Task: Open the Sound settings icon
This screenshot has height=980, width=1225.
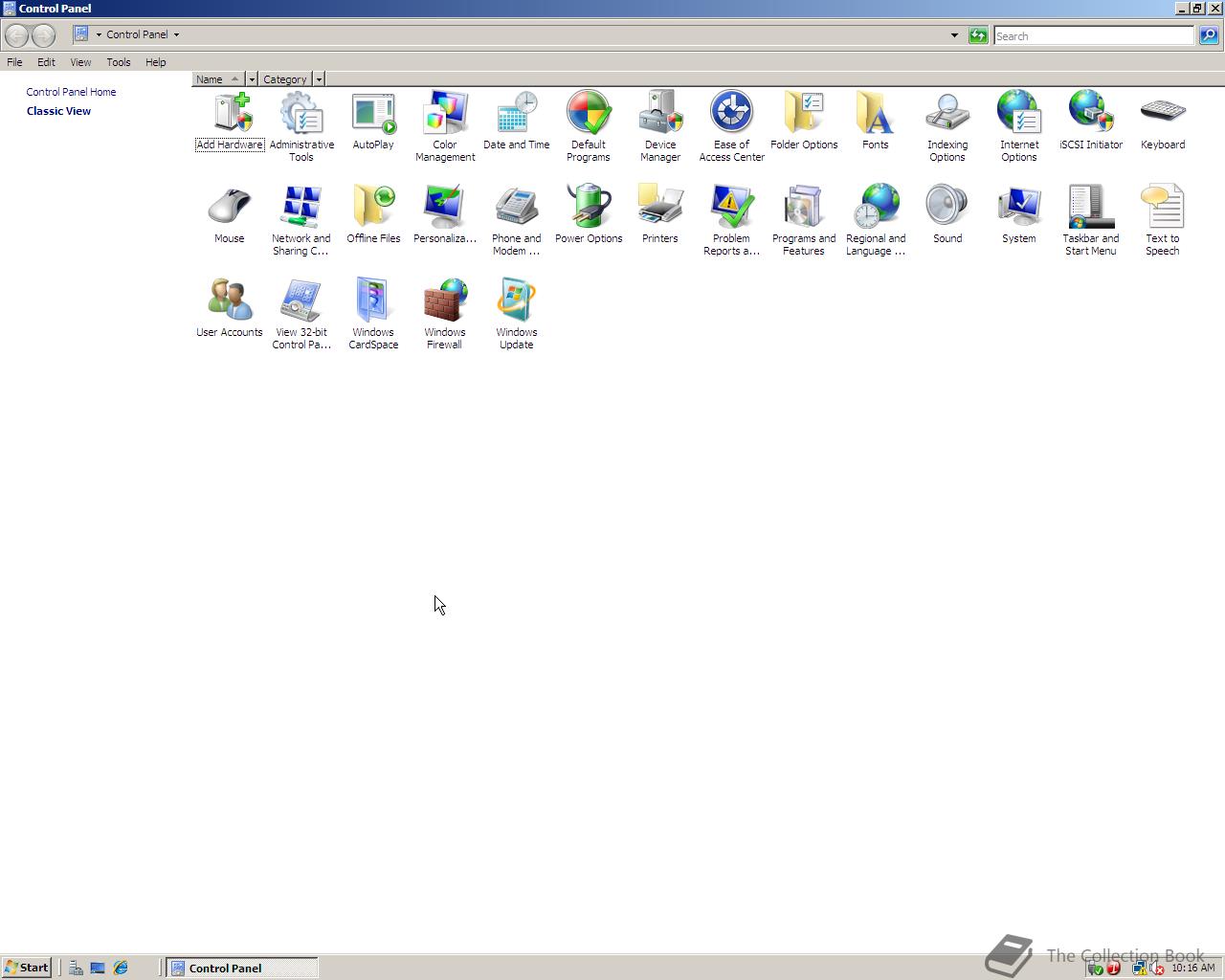Action: click(x=947, y=214)
